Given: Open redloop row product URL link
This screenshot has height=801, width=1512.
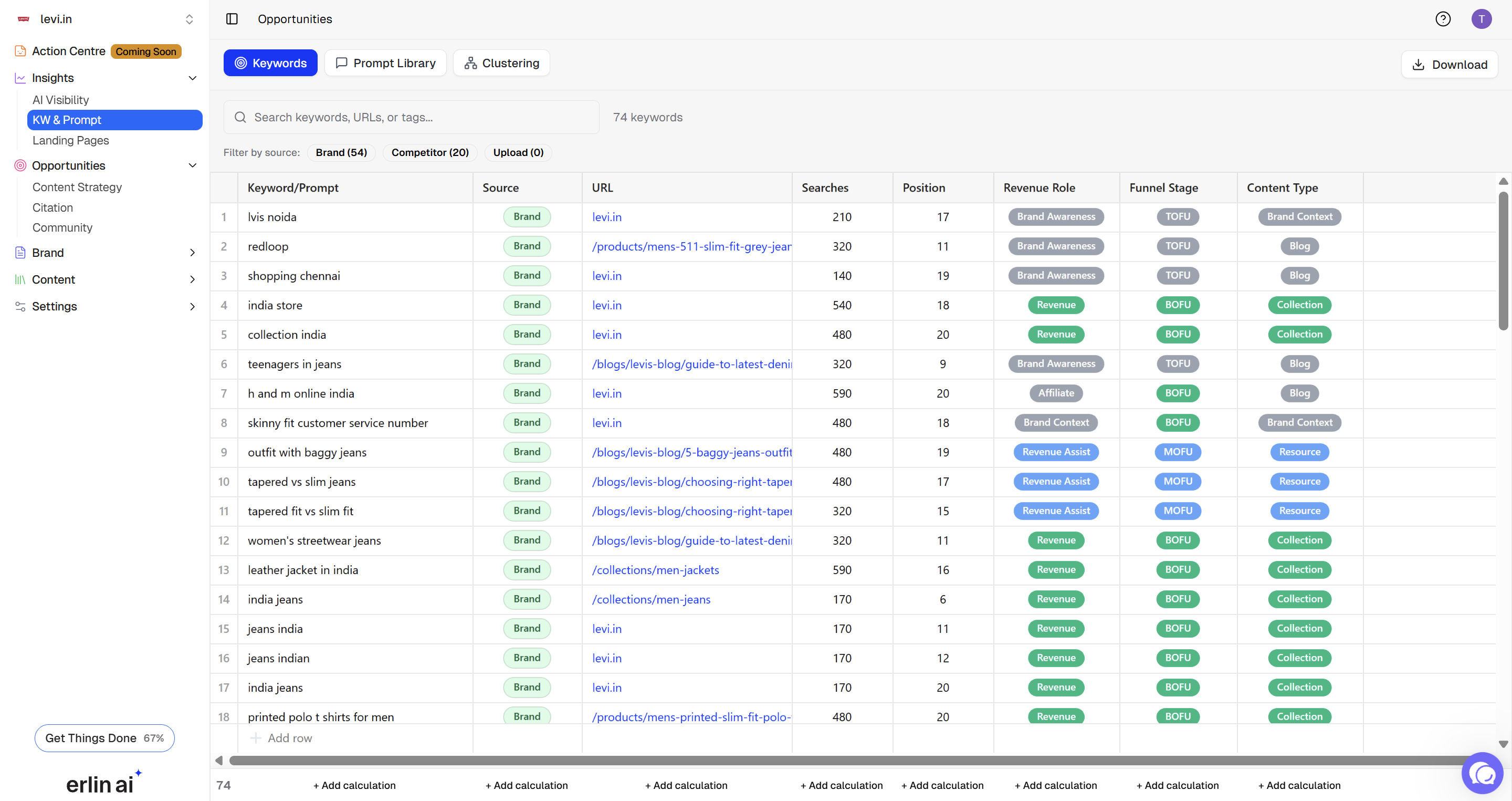Looking at the screenshot, I should click(x=692, y=247).
